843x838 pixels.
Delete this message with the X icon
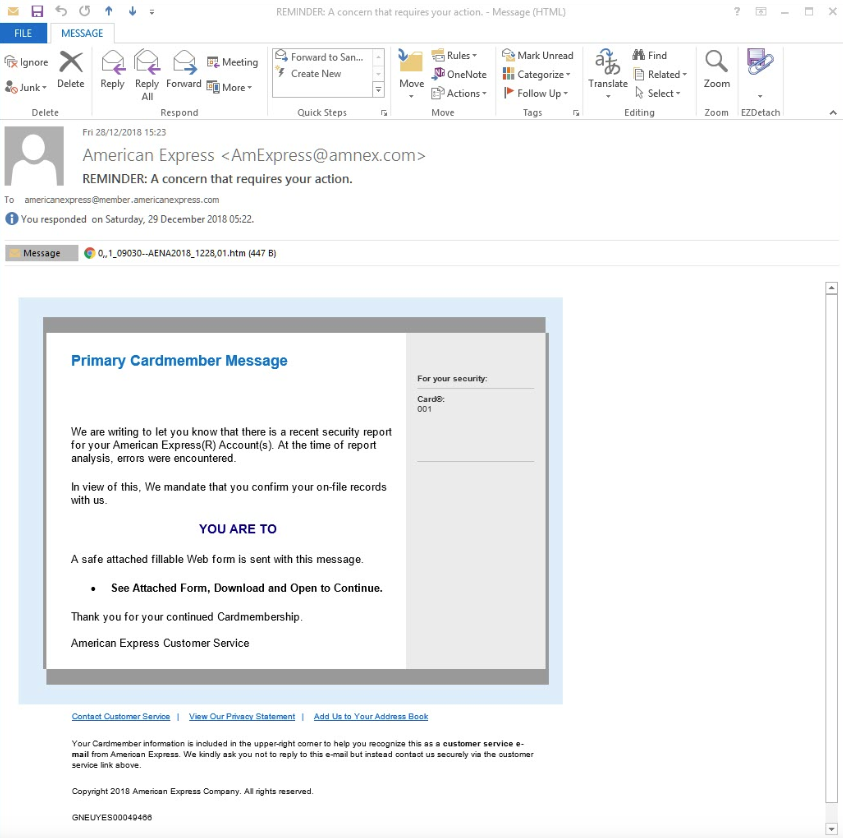(70, 70)
